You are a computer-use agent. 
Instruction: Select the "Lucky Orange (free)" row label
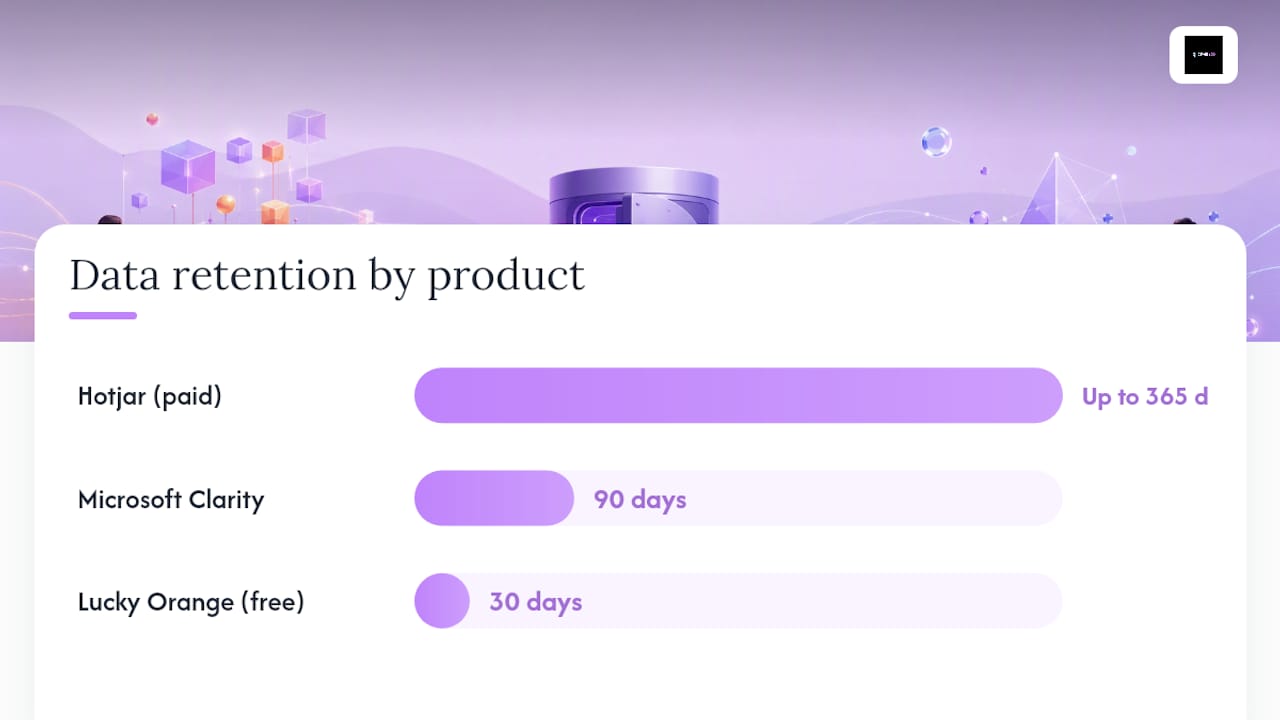pos(191,602)
